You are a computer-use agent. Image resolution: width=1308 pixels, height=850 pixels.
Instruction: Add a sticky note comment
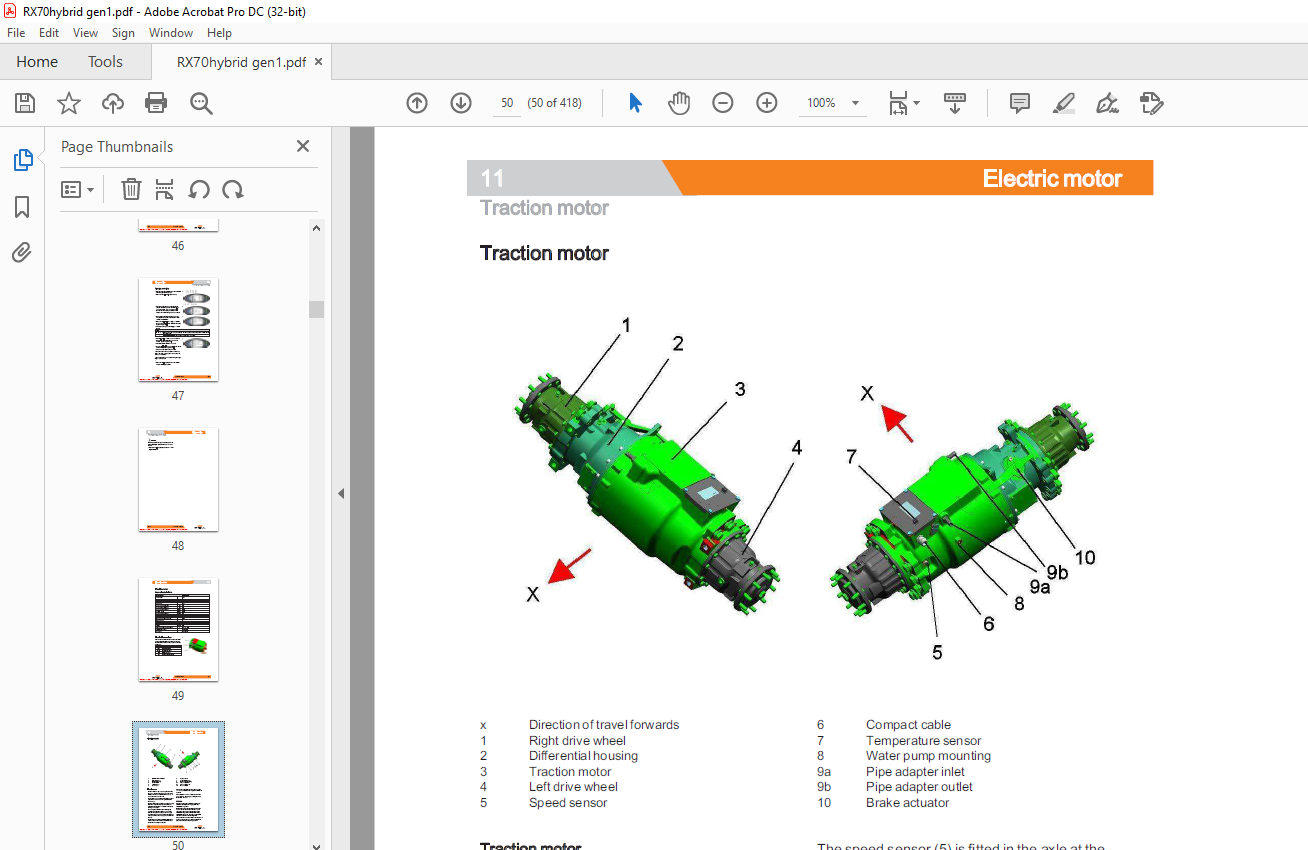pyautogui.click(x=1020, y=103)
